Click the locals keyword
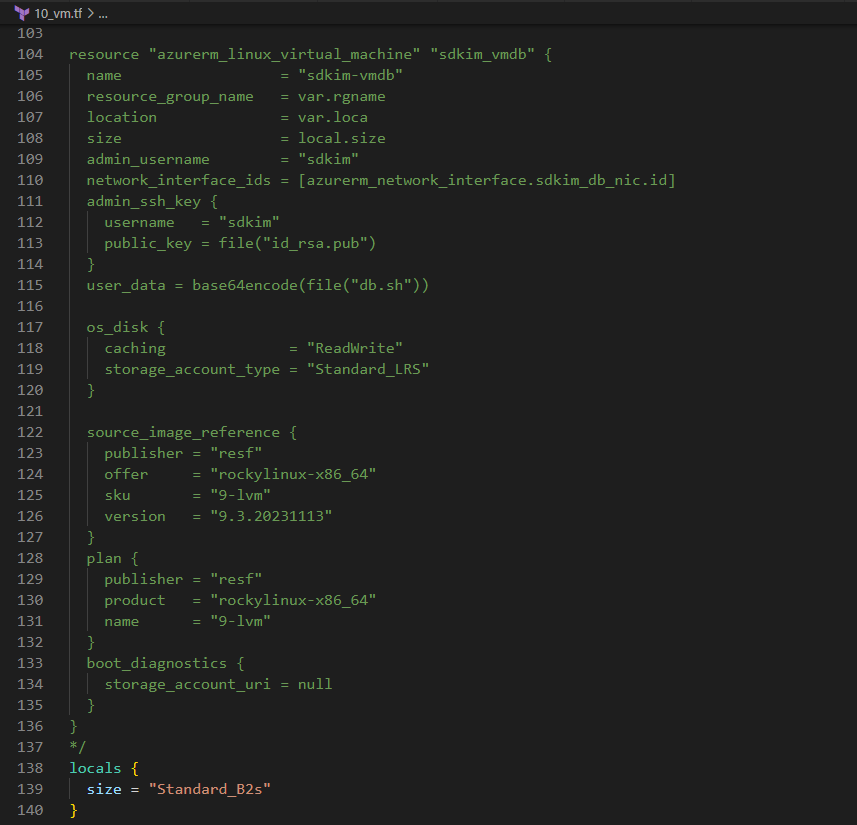The image size is (857, 825). (x=95, y=768)
